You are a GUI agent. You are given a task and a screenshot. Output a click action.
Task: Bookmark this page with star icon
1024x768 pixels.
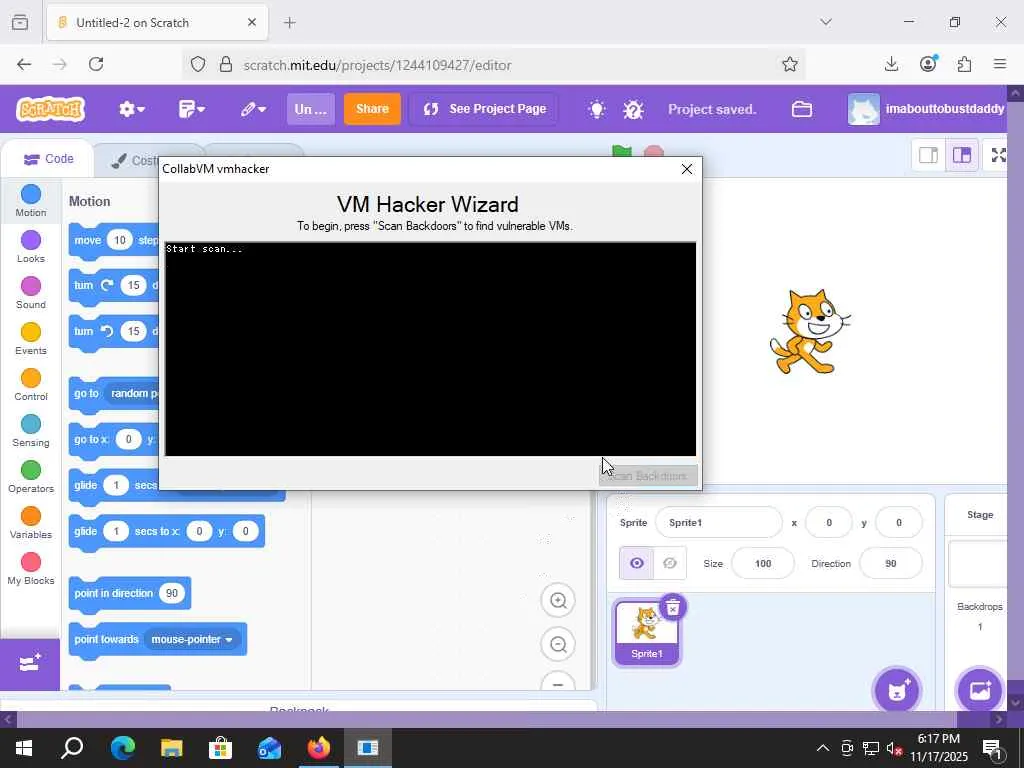click(790, 64)
